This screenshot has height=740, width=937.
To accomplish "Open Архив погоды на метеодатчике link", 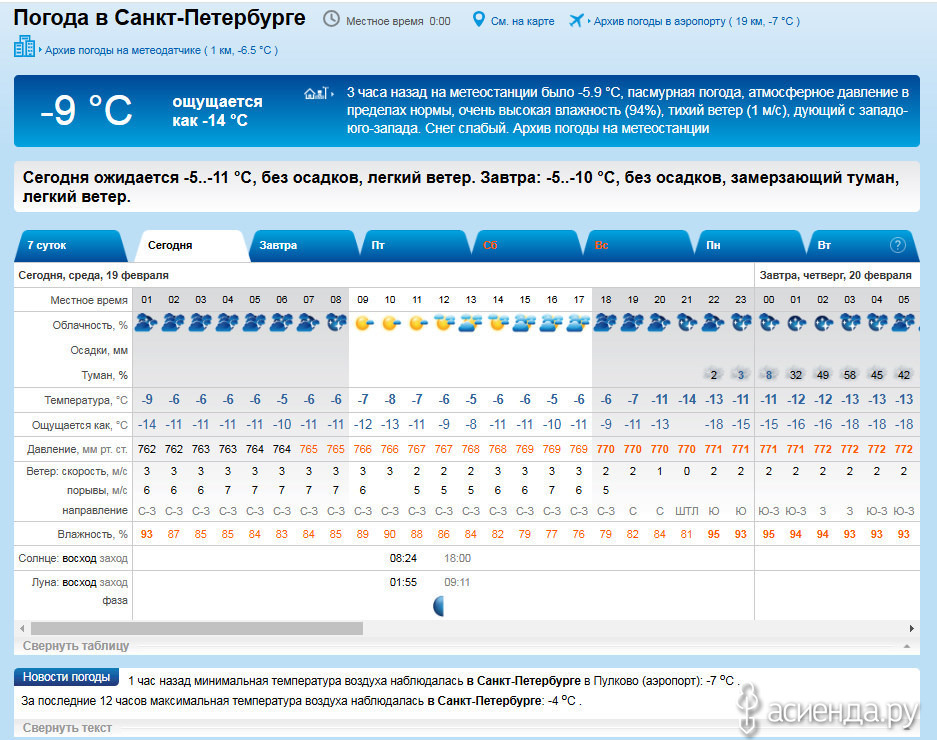I will [161, 50].
